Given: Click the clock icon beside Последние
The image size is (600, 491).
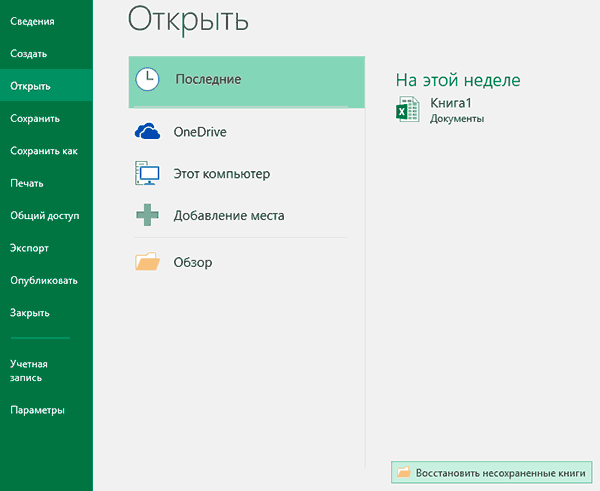Looking at the screenshot, I should [x=147, y=79].
